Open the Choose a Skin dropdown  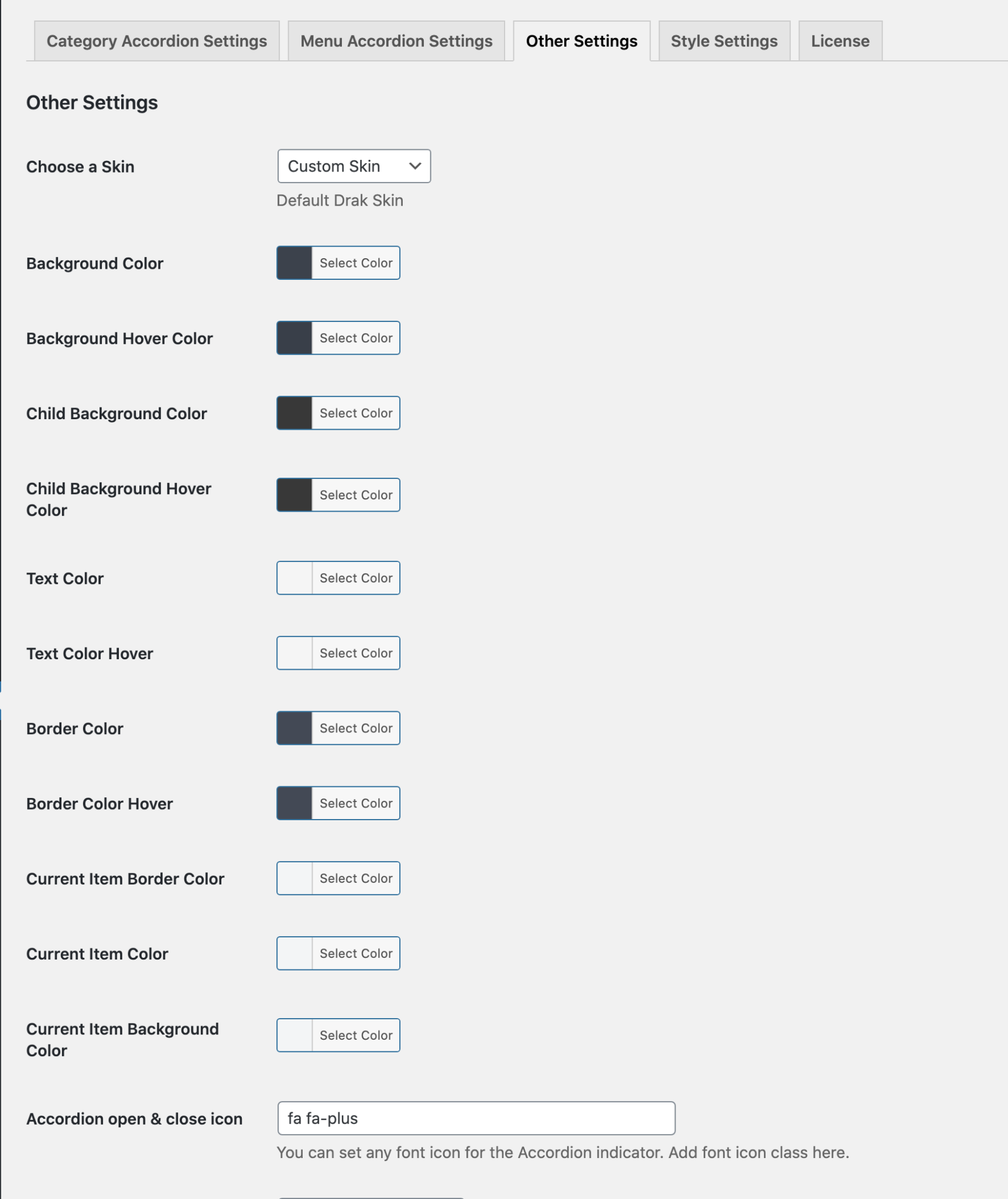pos(354,166)
